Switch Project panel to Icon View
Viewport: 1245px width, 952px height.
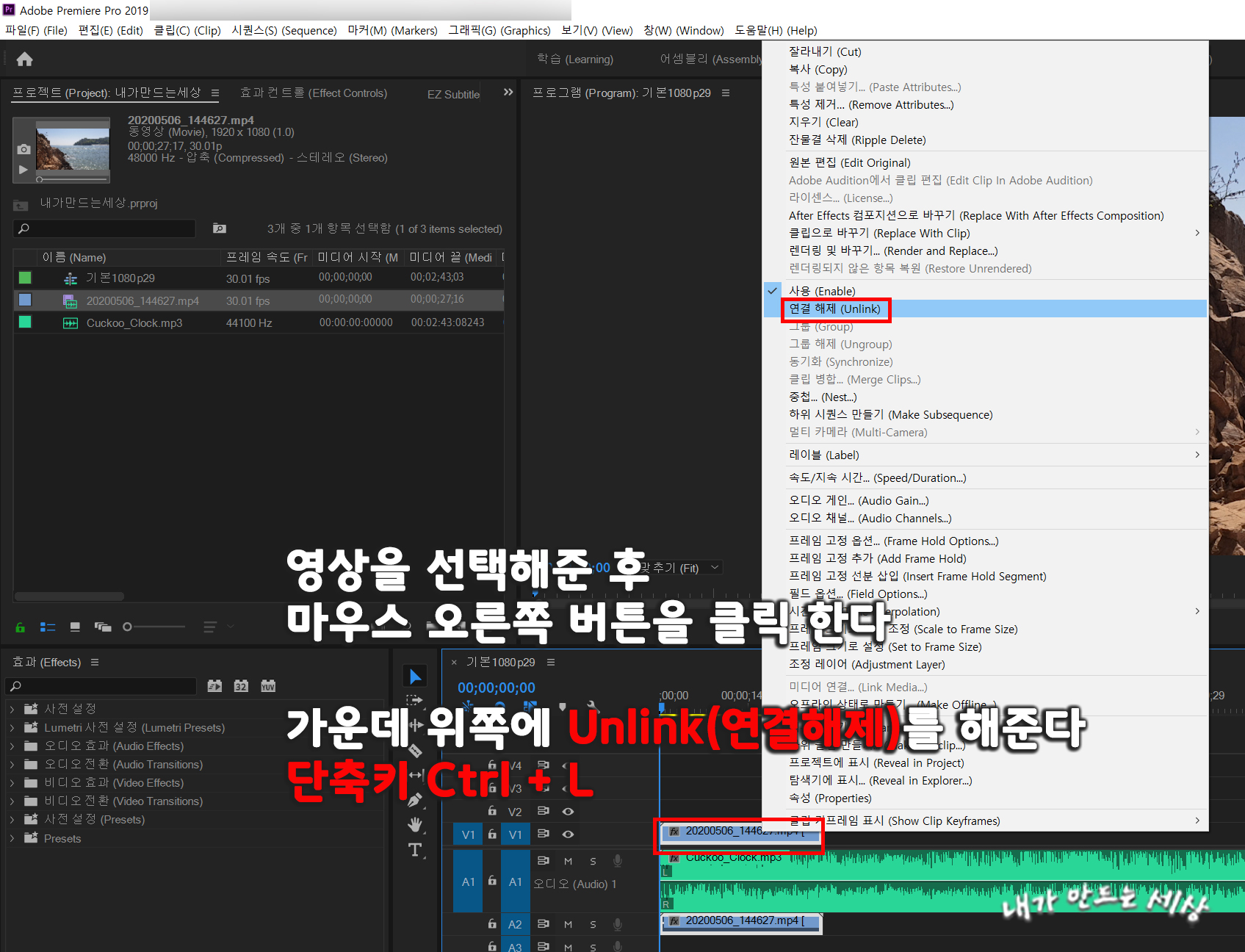[75, 627]
